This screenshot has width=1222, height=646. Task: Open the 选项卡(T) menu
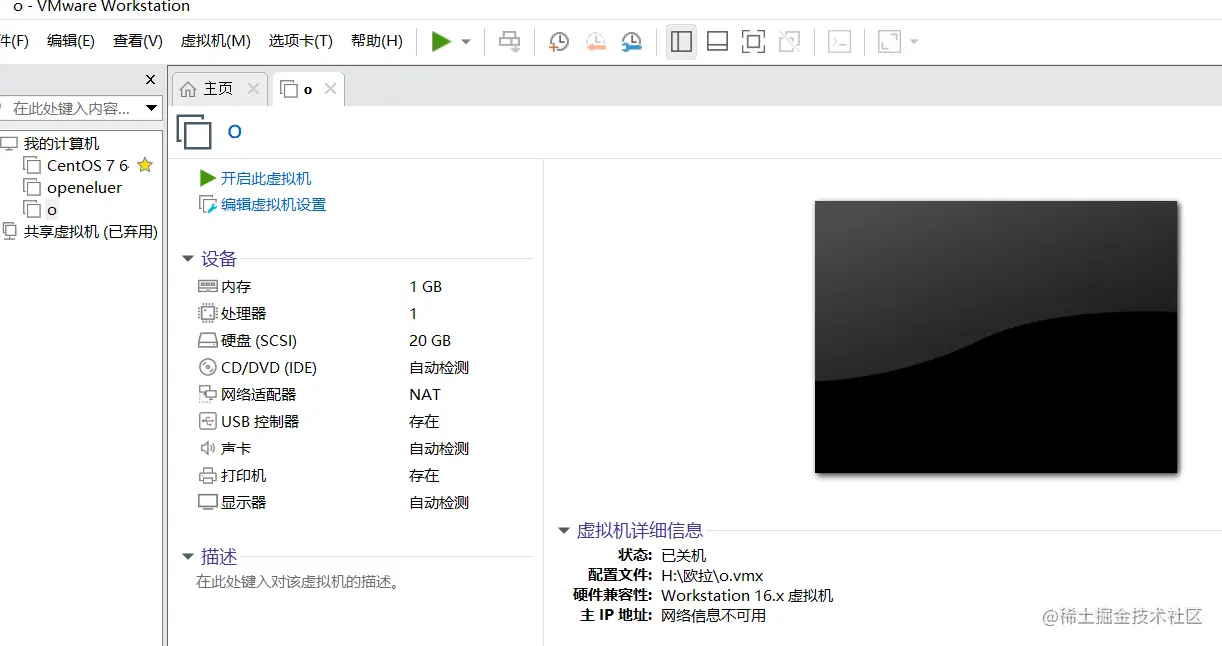tap(301, 41)
